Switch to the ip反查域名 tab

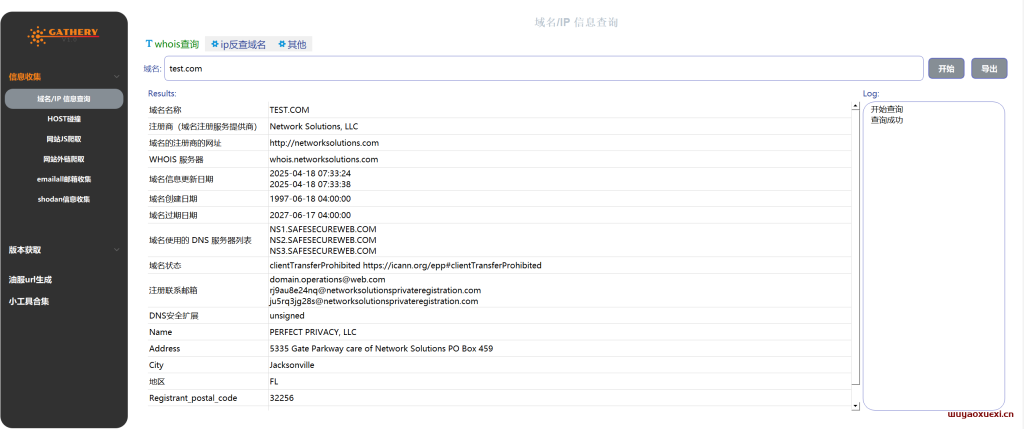(238, 44)
